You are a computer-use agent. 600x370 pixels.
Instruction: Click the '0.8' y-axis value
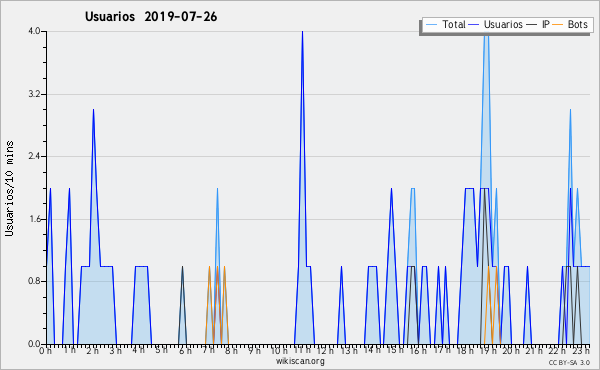tap(34, 282)
